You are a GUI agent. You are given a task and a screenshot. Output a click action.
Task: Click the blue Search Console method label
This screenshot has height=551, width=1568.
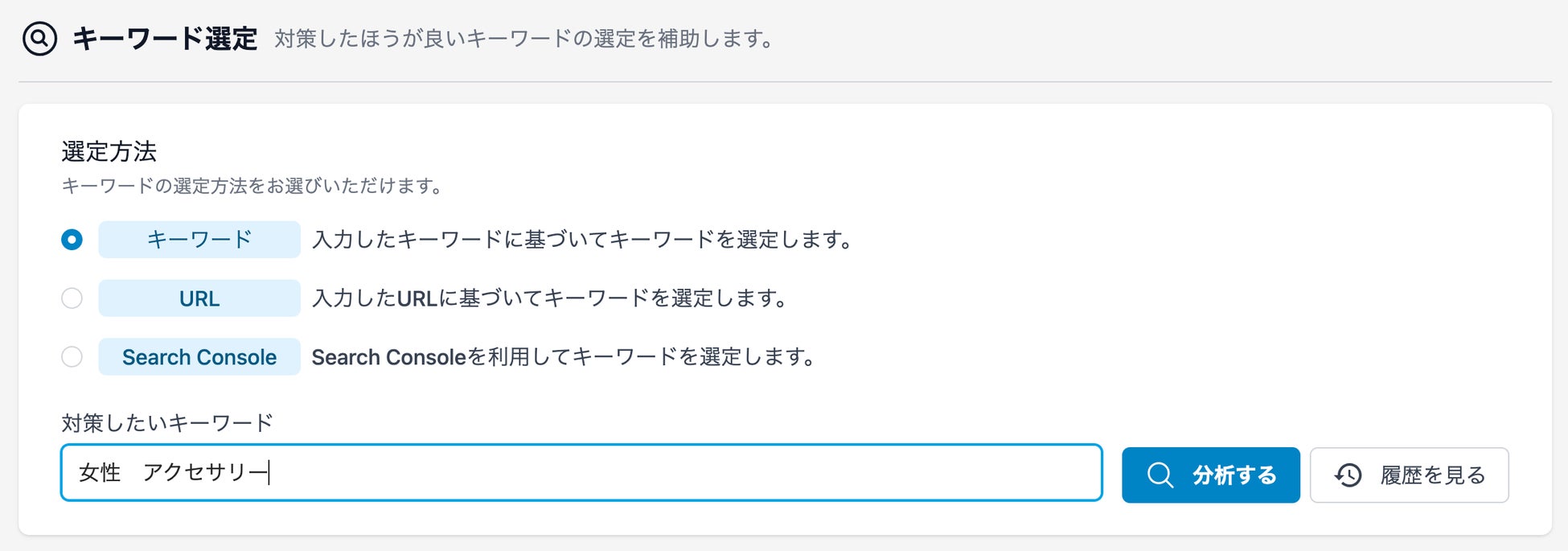199,356
